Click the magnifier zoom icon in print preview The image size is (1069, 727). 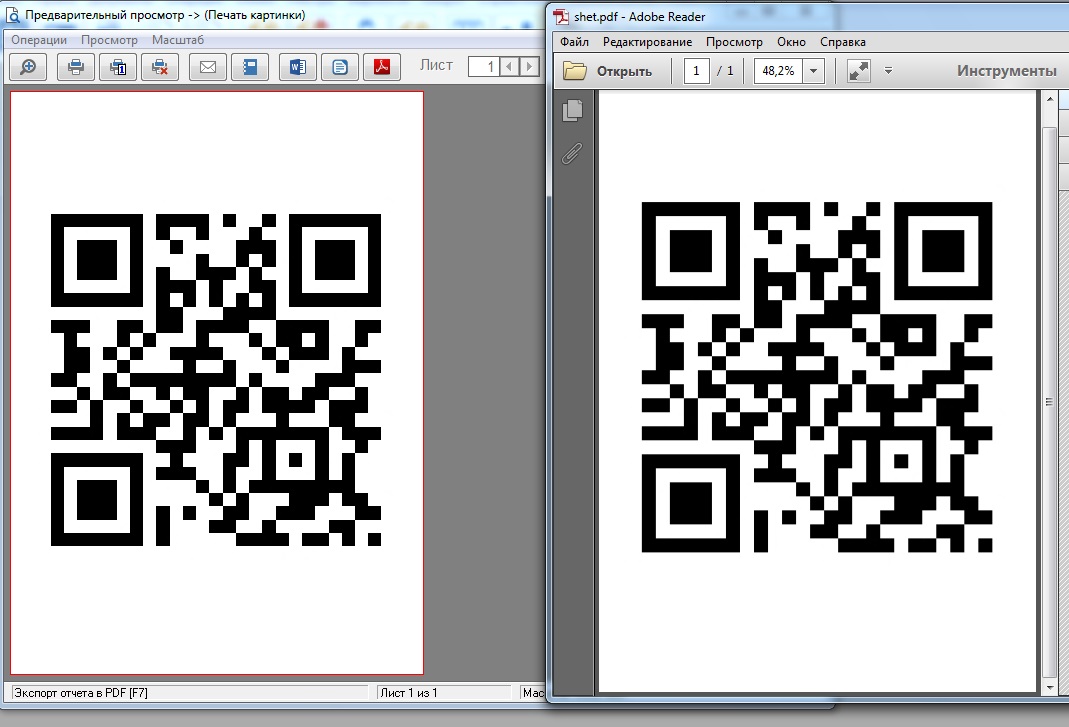pos(29,67)
